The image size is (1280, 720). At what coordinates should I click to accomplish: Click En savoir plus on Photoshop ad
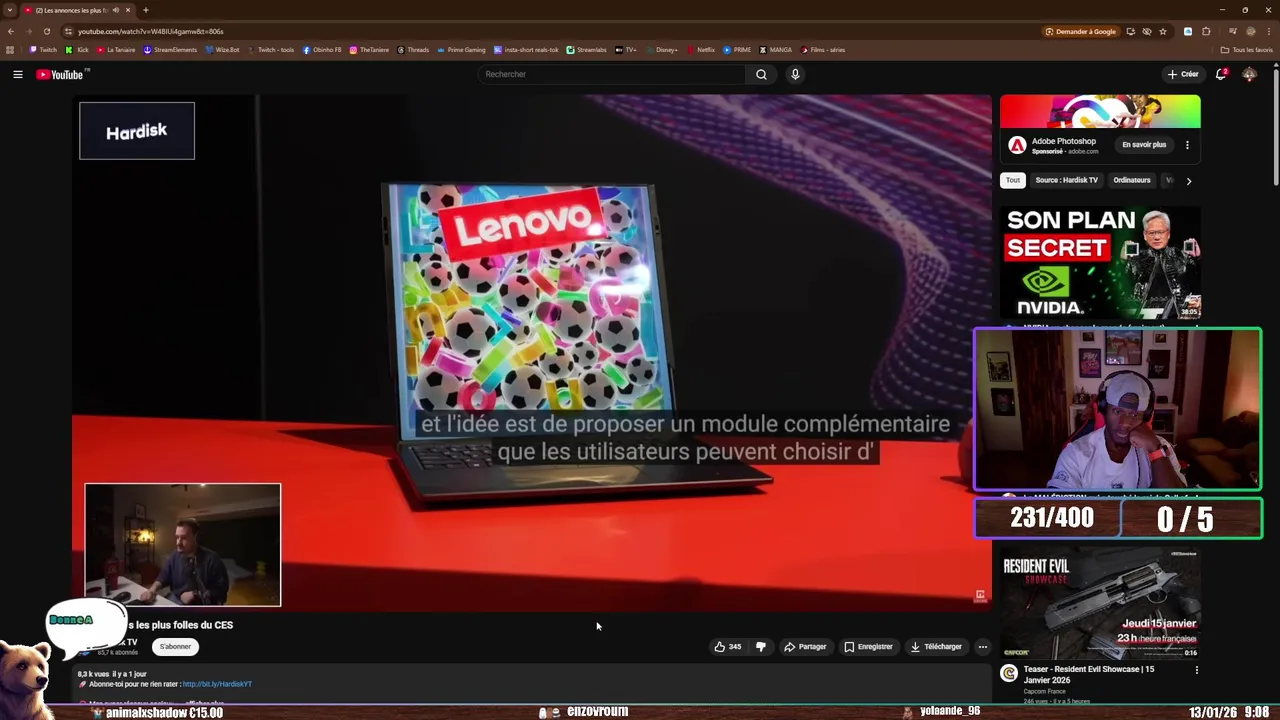(x=1144, y=145)
